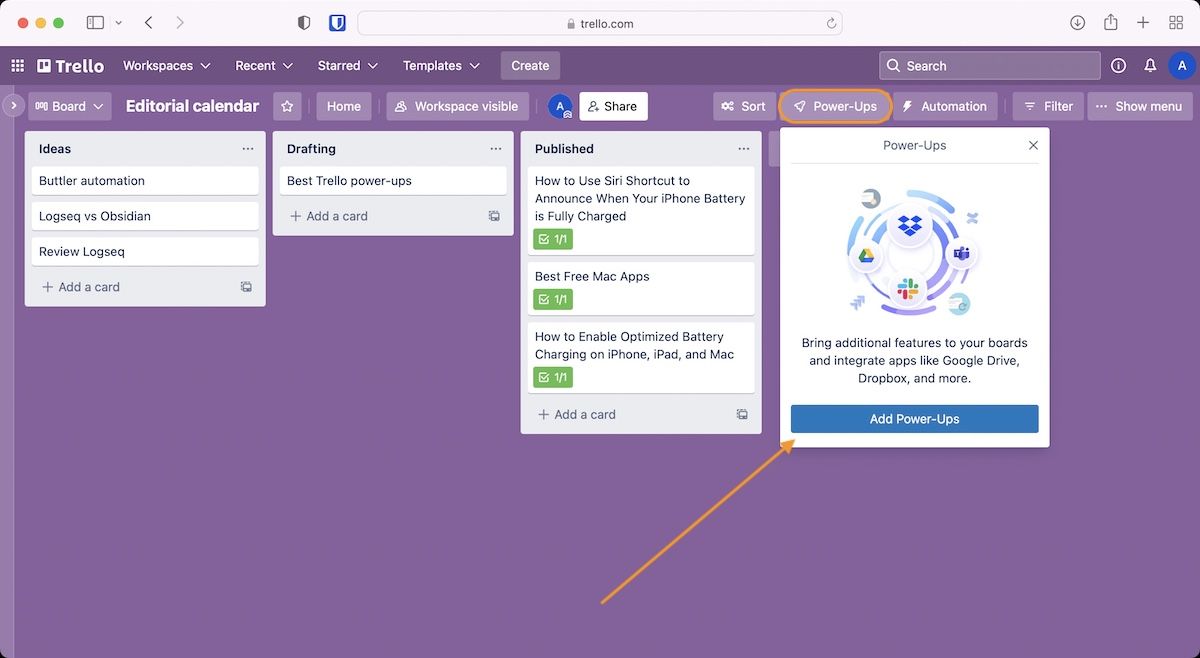Screen dimensions: 1200x658
Task: Expand the Workspaces dropdown
Action: (166, 66)
